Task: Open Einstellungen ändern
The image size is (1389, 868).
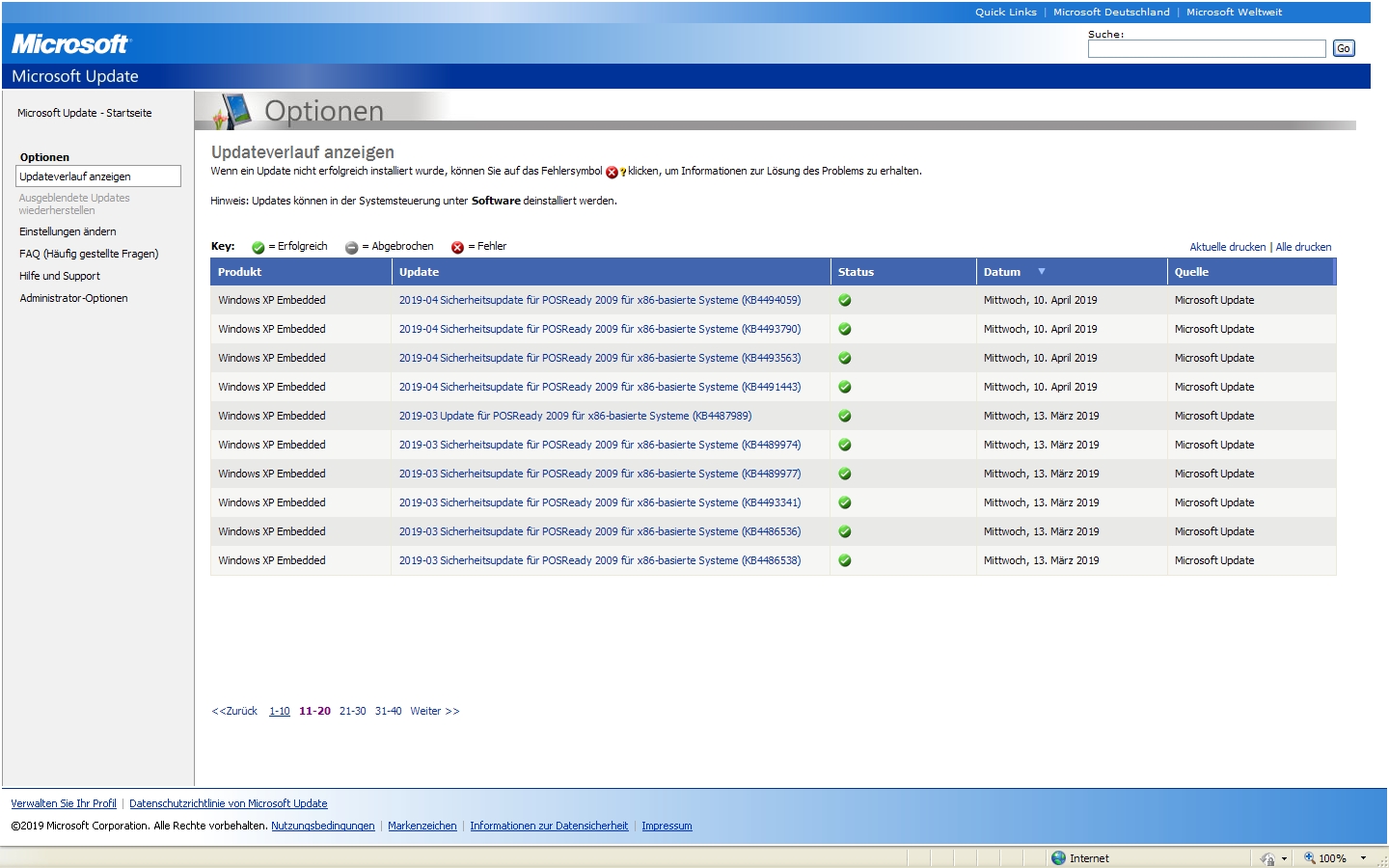Action: (x=68, y=231)
